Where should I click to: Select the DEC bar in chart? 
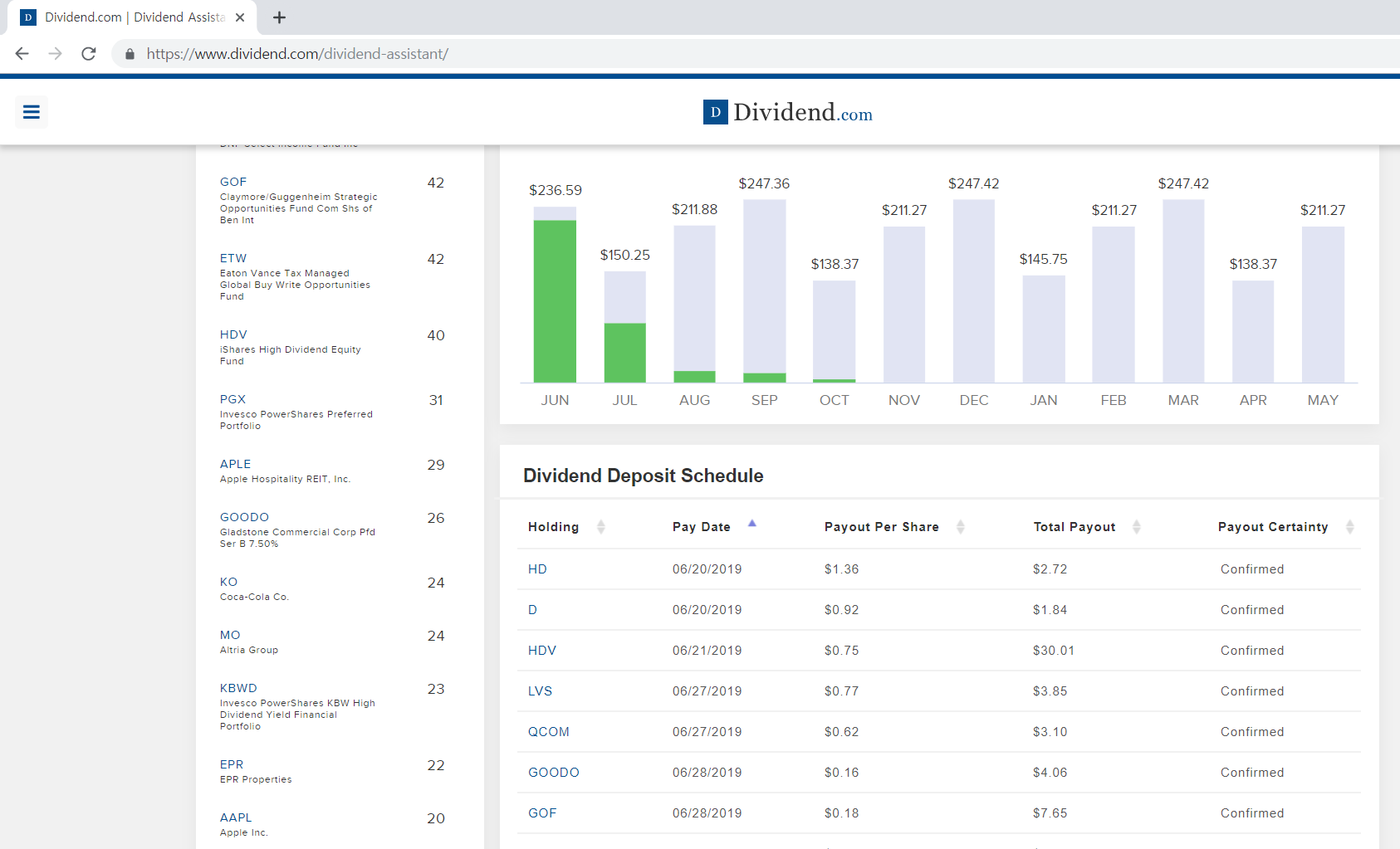(x=974, y=290)
